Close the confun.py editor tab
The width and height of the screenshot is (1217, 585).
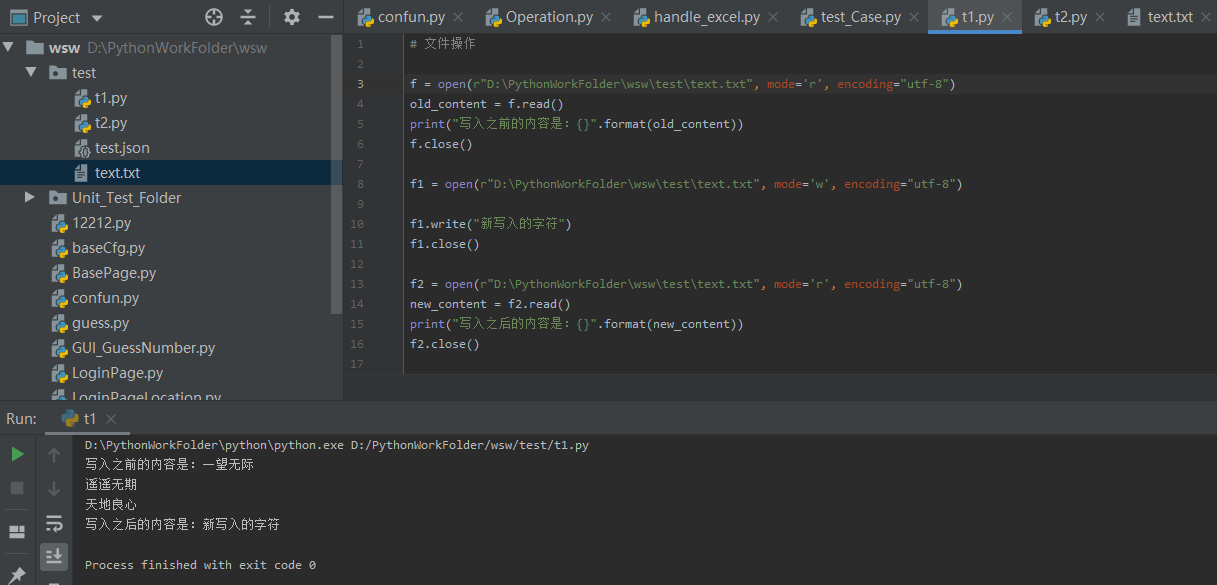click(x=457, y=17)
